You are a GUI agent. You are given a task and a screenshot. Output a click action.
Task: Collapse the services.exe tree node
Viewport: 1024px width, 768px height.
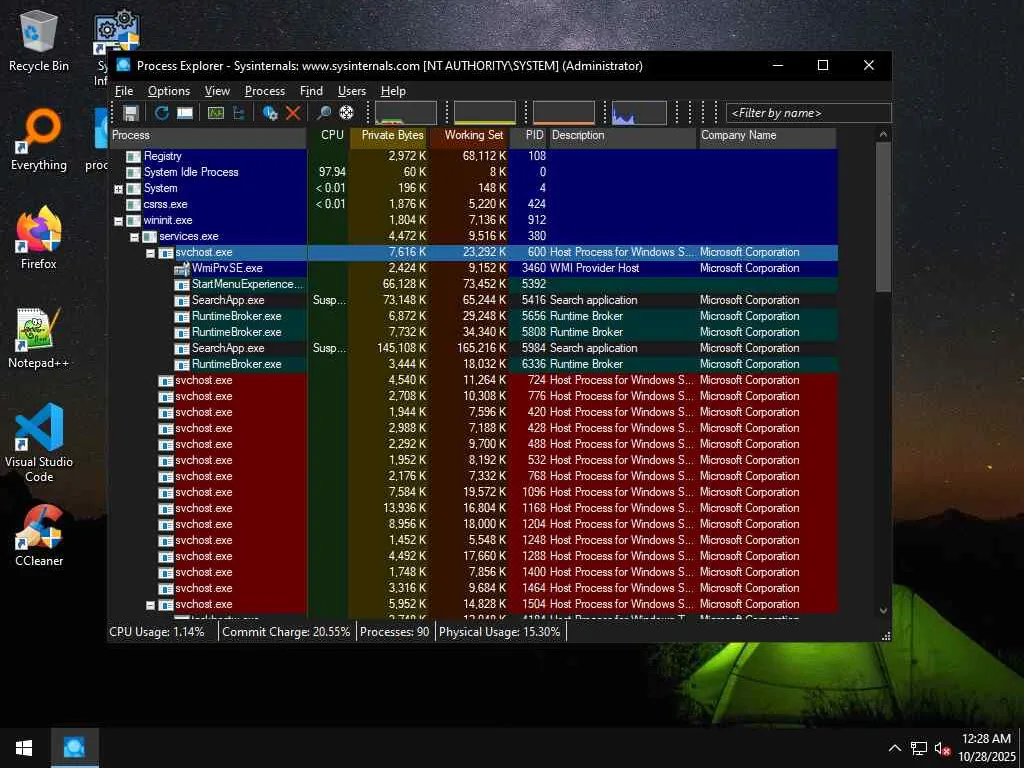(135, 237)
